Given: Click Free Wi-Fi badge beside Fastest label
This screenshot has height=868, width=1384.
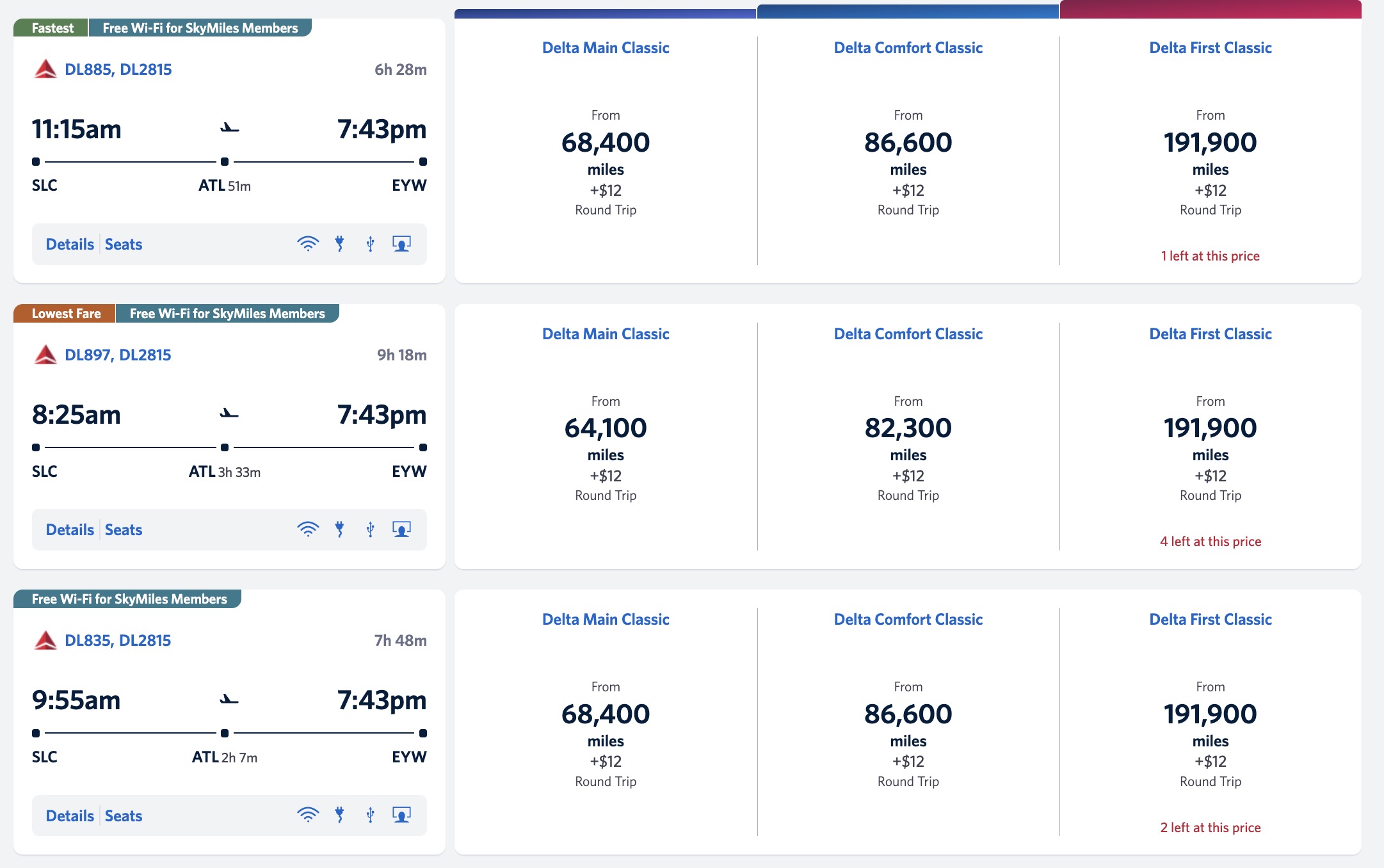Looking at the screenshot, I should coord(200,28).
